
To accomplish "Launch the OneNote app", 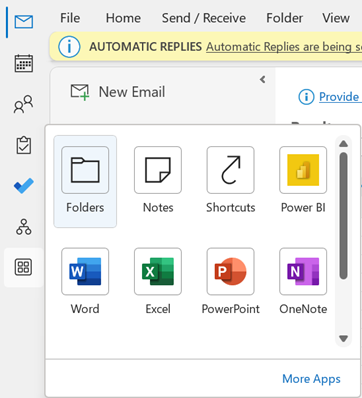I will [x=303, y=282].
